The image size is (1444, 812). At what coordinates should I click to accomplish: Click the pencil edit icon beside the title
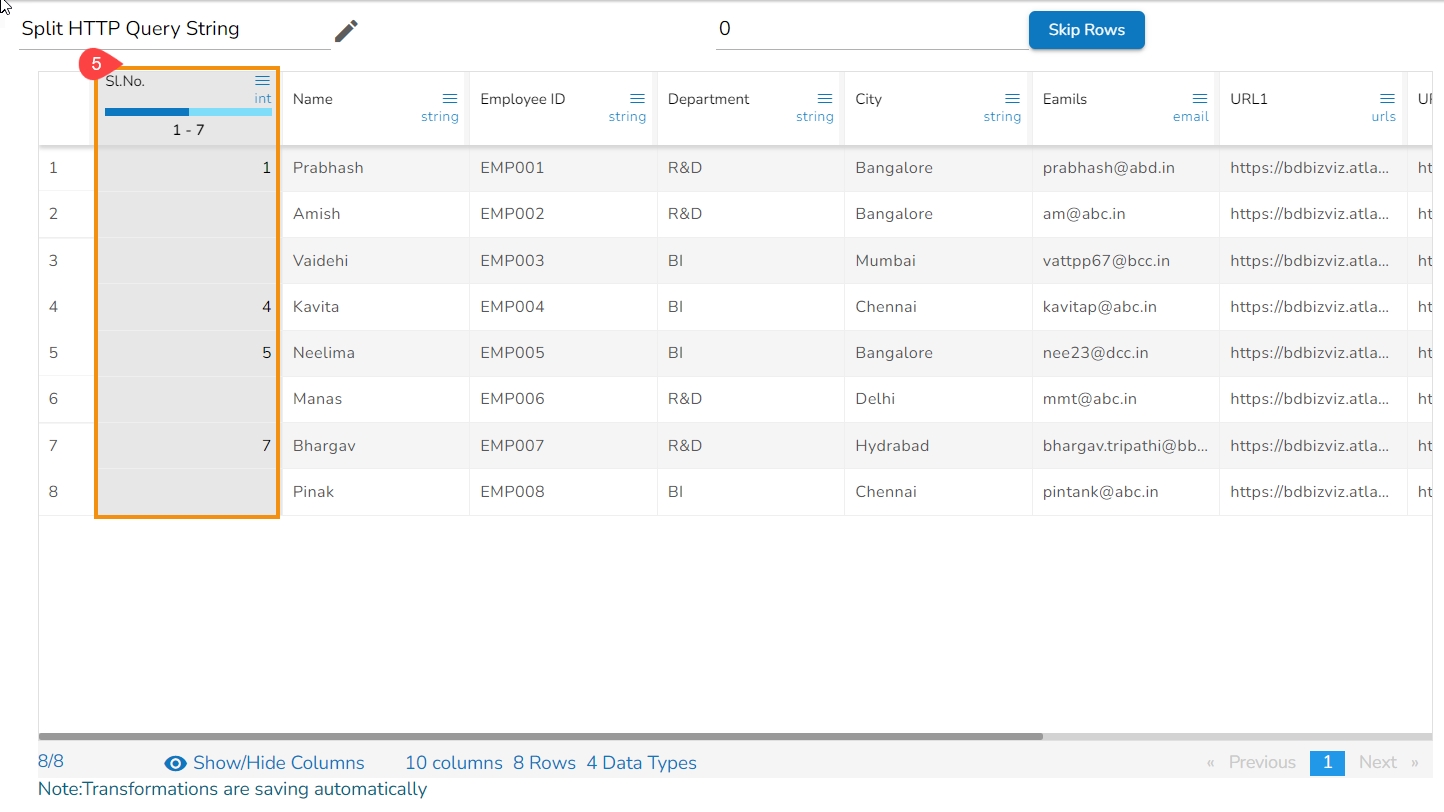pyautogui.click(x=346, y=31)
